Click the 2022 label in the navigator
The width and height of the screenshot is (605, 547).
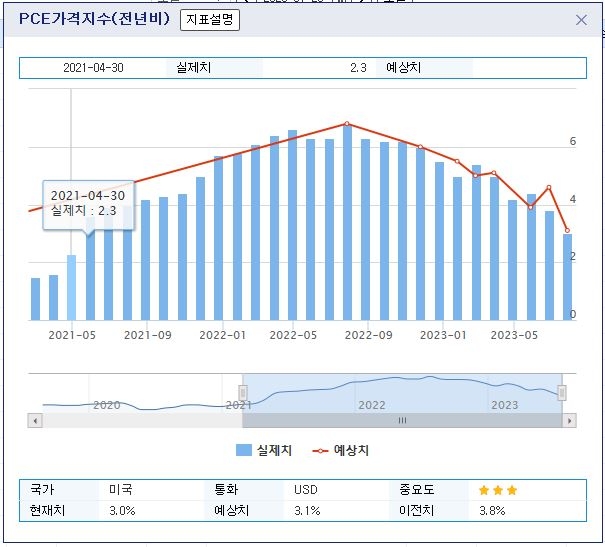click(x=372, y=405)
